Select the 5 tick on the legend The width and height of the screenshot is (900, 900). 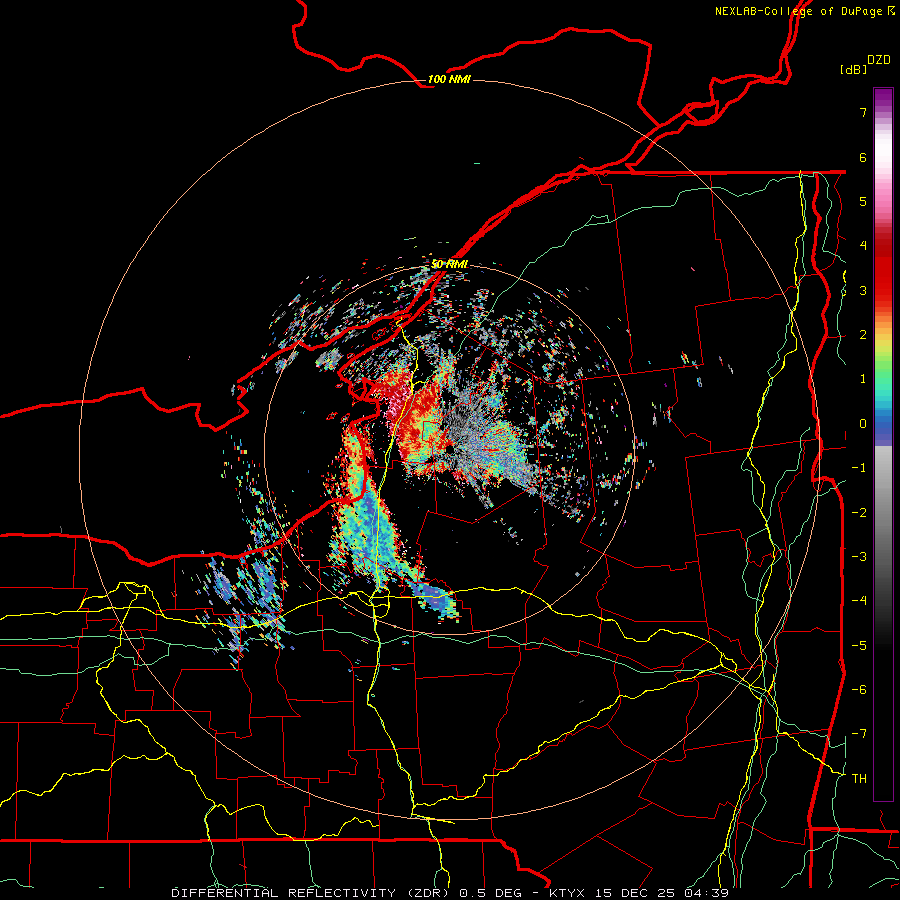(x=863, y=201)
